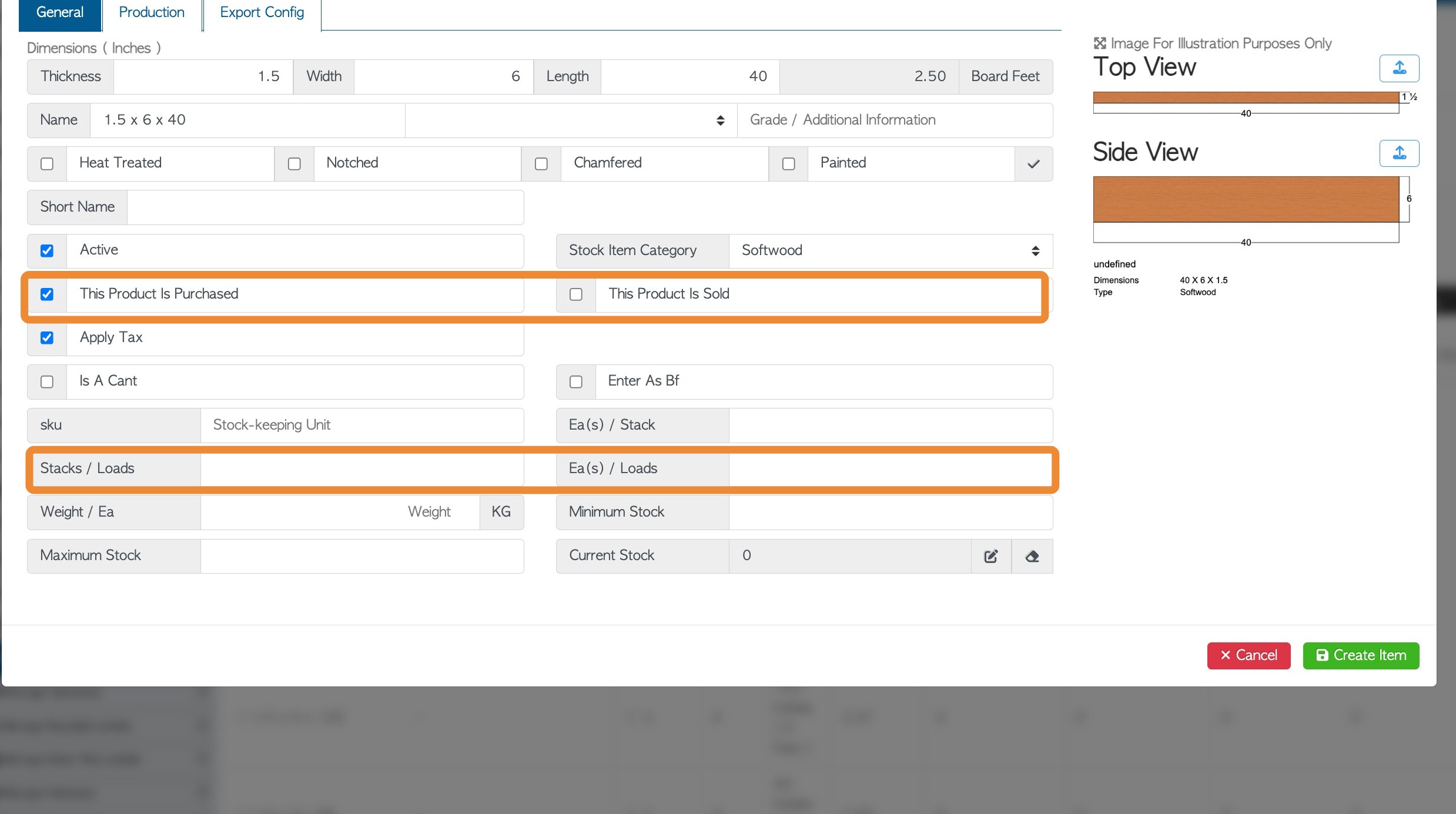The width and height of the screenshot is (1456, 814).
Task: Open the dropdown next to Name field
Action: click(x=570, y=120)
